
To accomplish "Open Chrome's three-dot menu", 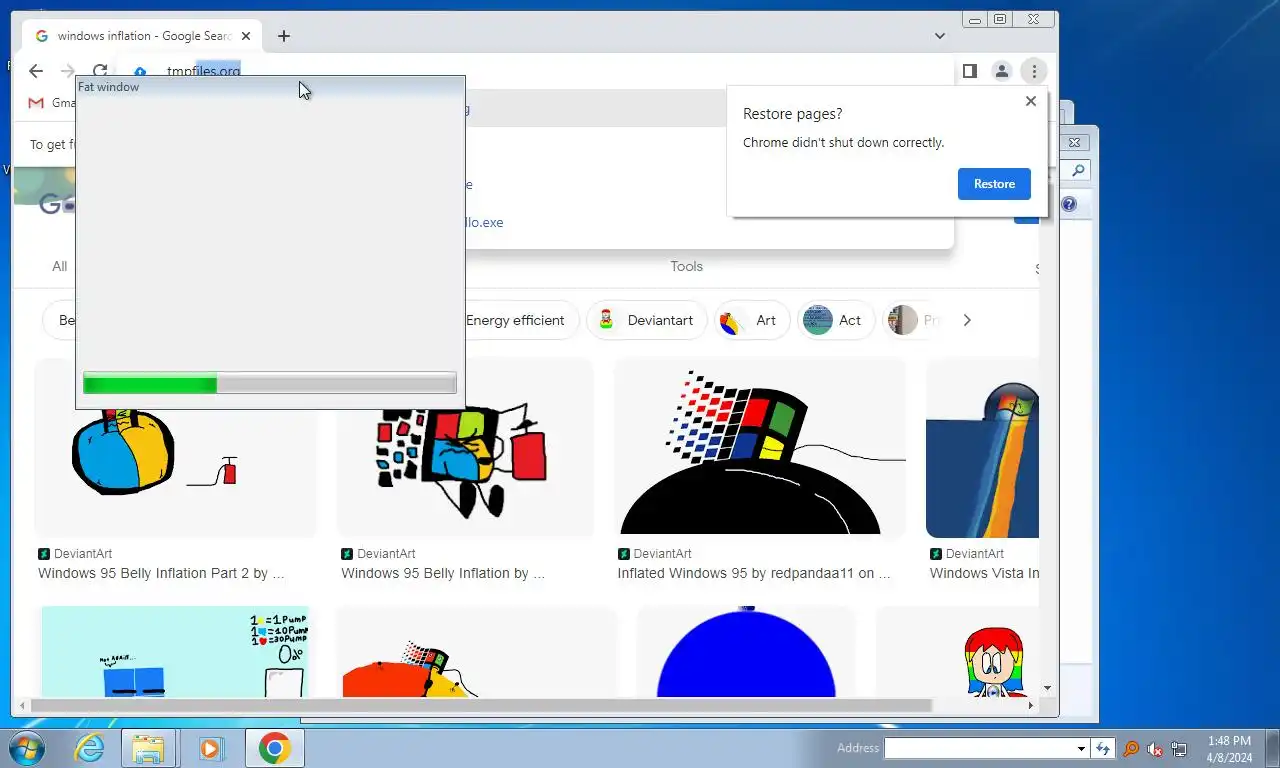I will click(1034, 71).
